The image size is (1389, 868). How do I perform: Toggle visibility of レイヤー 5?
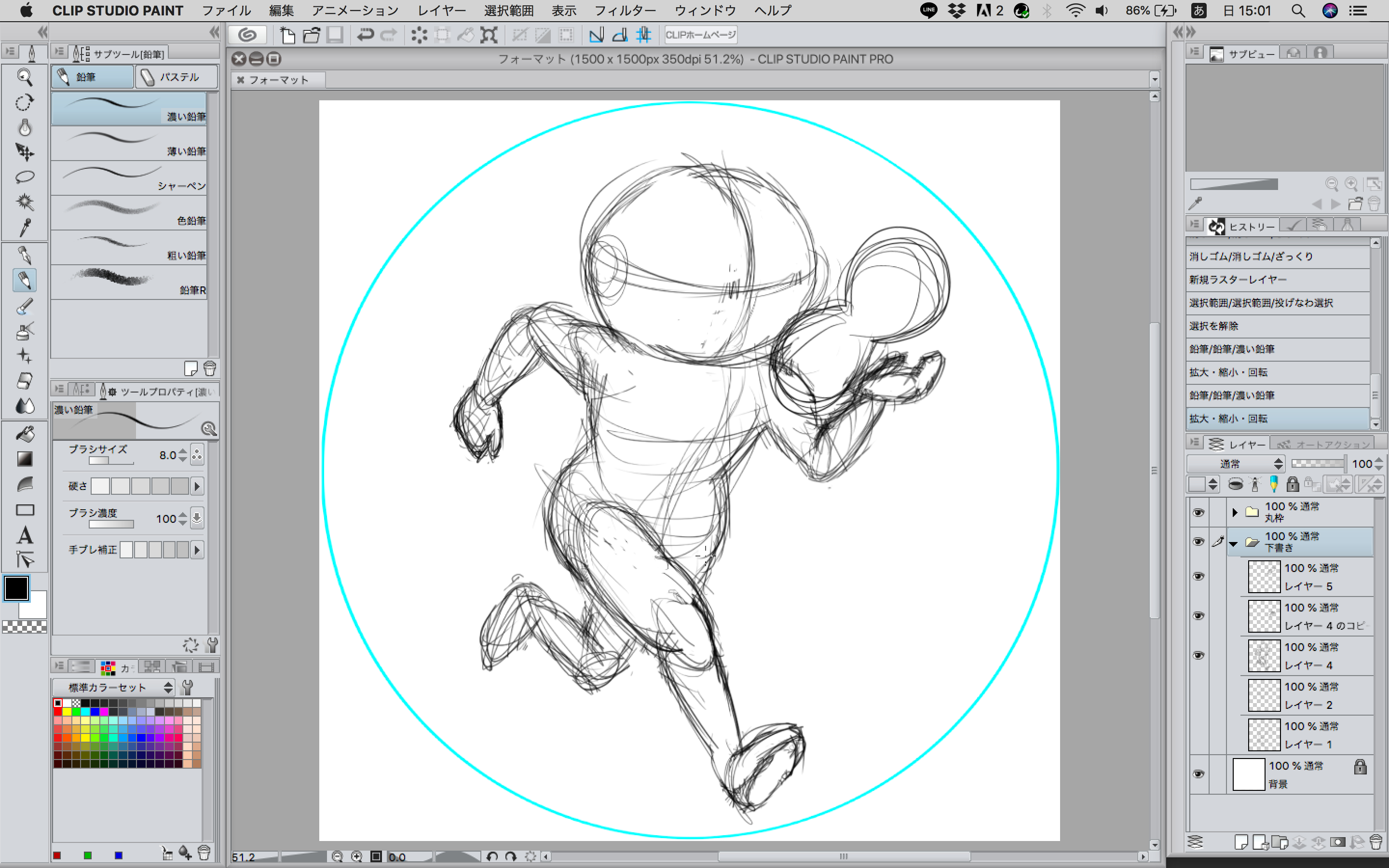point(1198,576)
